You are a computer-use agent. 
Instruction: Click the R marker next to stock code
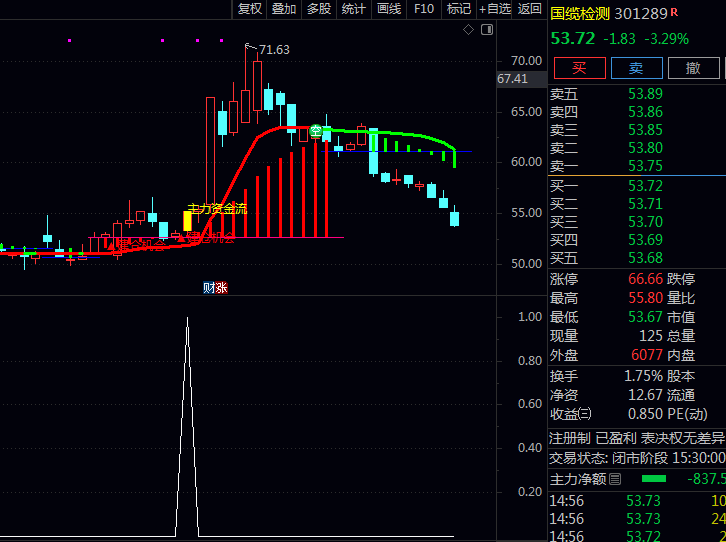[x=674, y=12]
